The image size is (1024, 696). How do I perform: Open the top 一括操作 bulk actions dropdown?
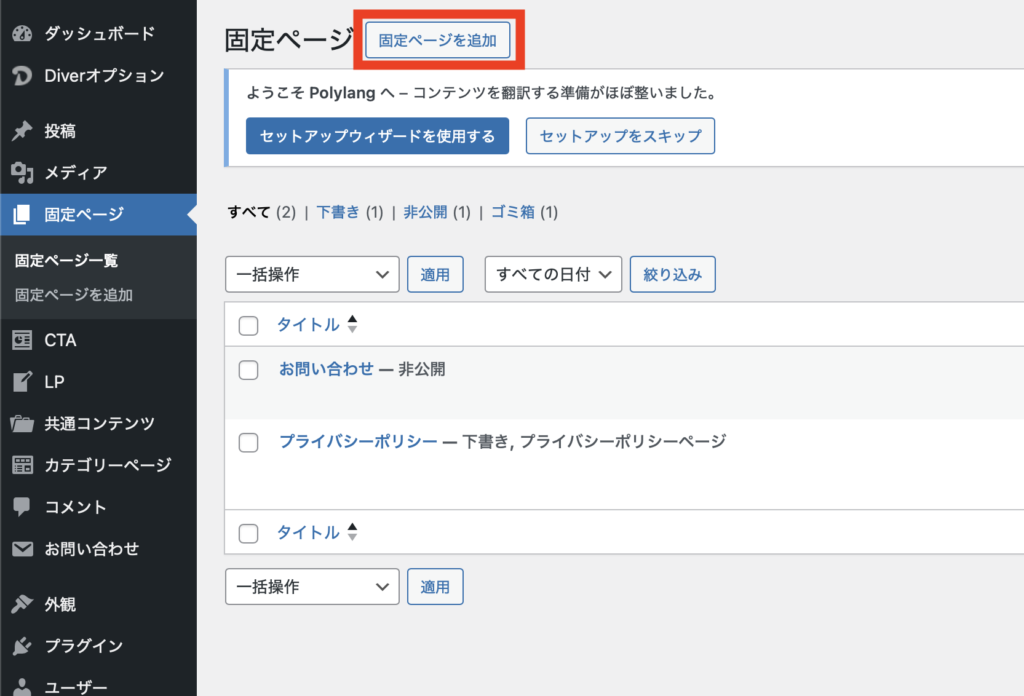[312, 274]
